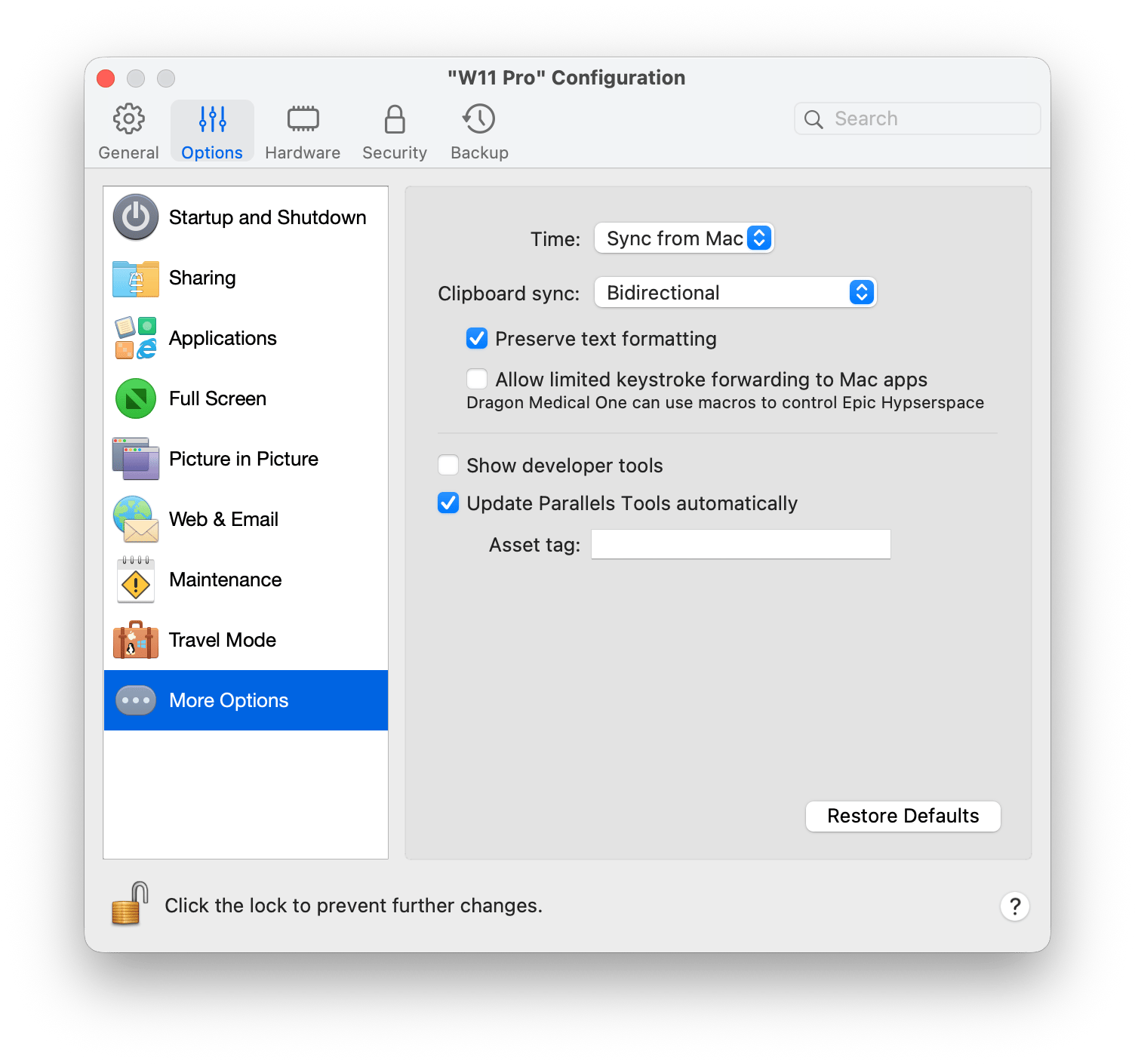Image resolution: width=1135 pixels, height=1064 pixels.
Task: Switch to the Hardware tab
Action: tap(303, 132)
